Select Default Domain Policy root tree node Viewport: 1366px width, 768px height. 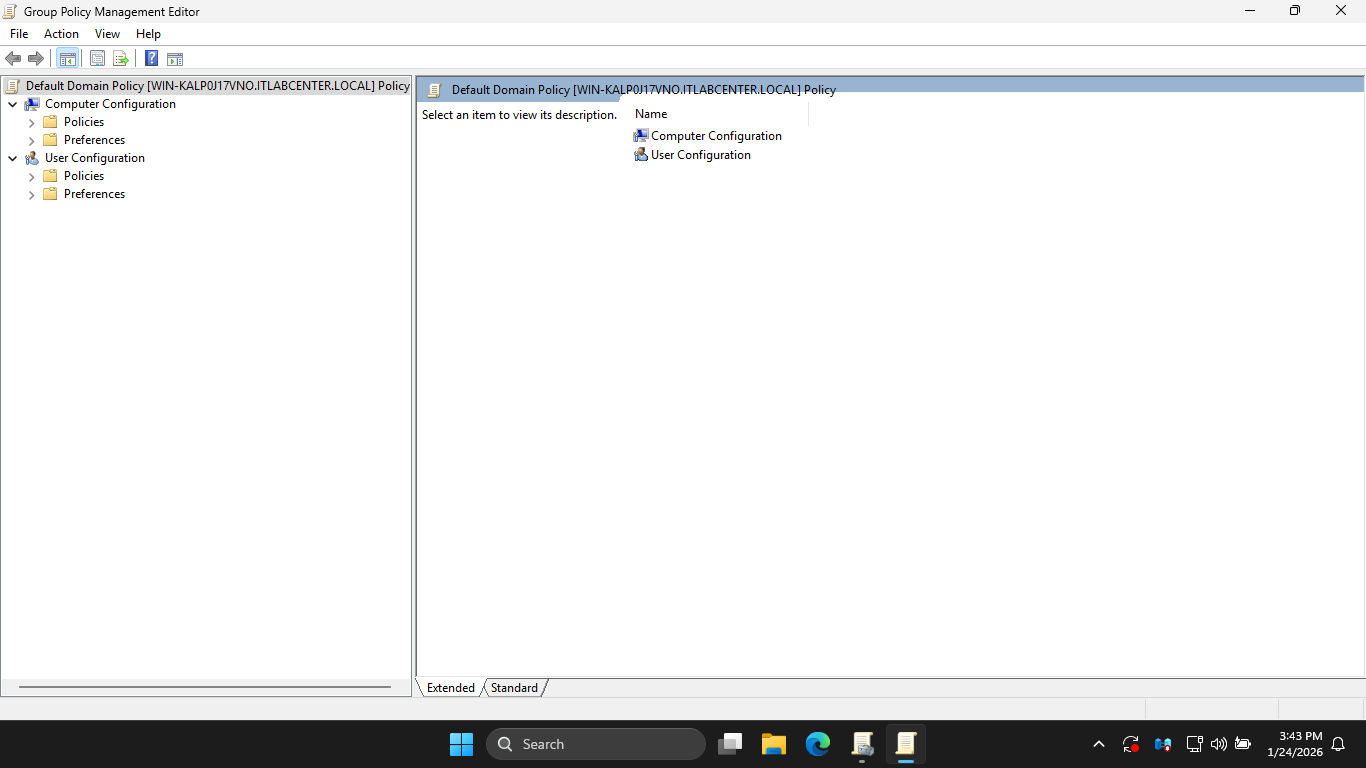pos(217,86)
